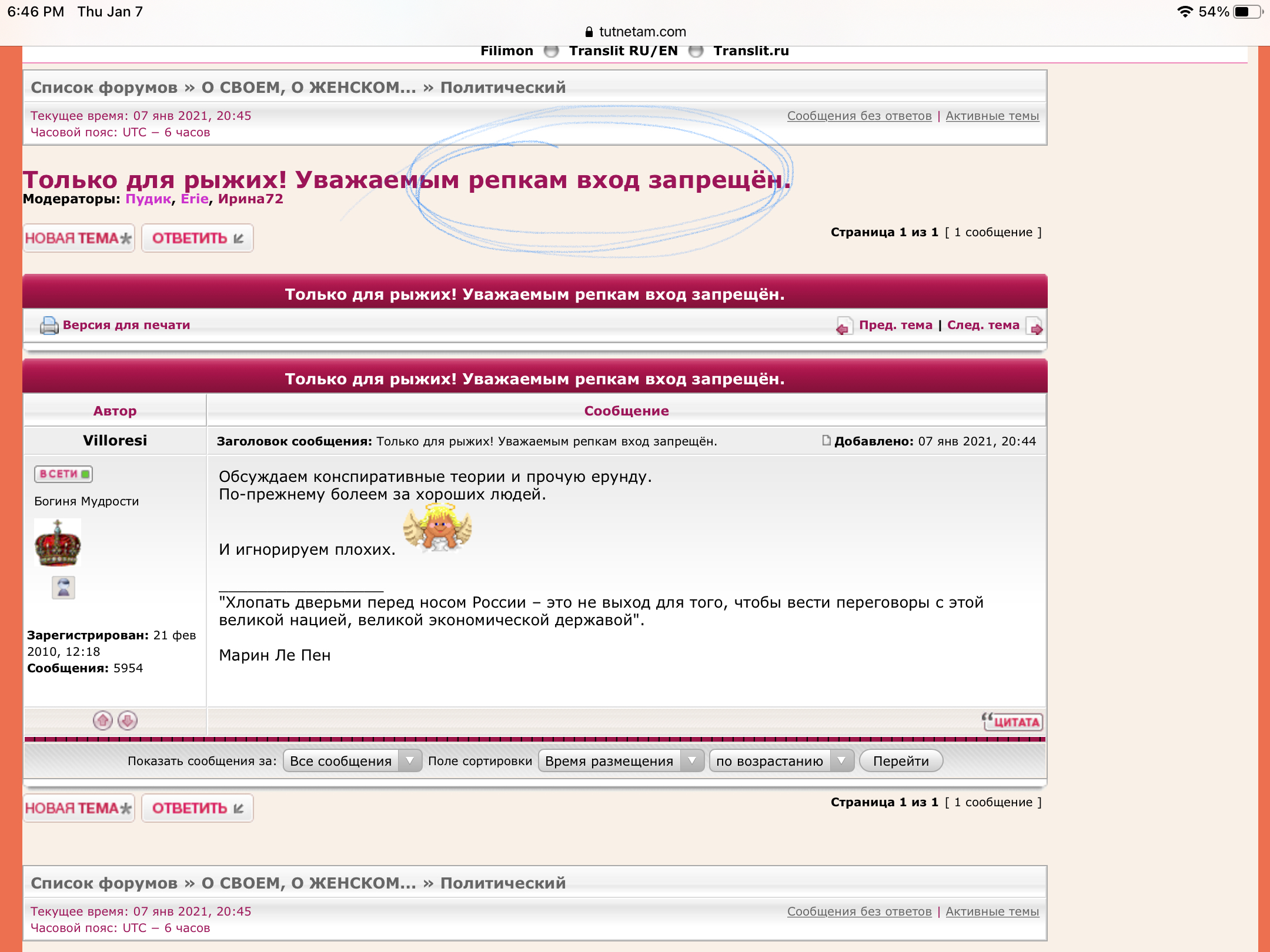This screenshot has height=952, width=1270.
Task: Click the next topic arrow icon
Action: point(1035,326)
